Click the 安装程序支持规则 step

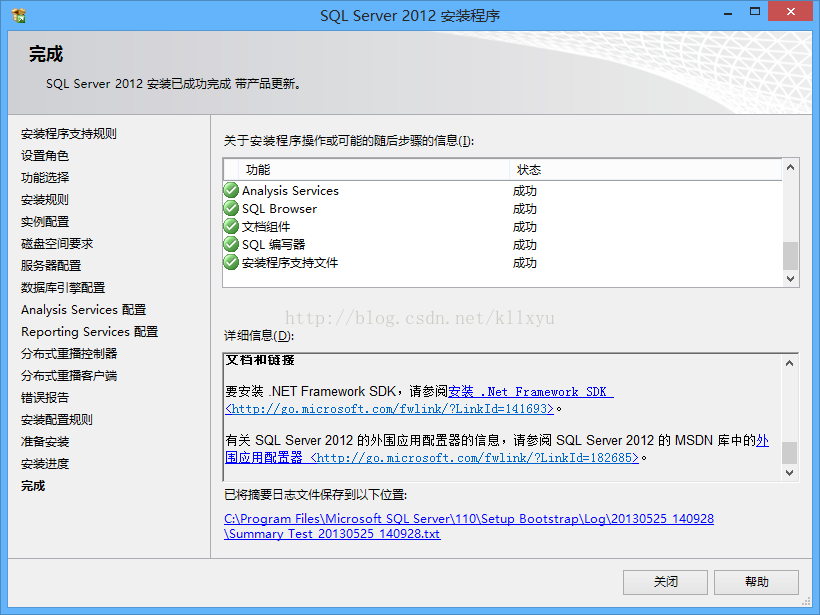tap(69, 133)
